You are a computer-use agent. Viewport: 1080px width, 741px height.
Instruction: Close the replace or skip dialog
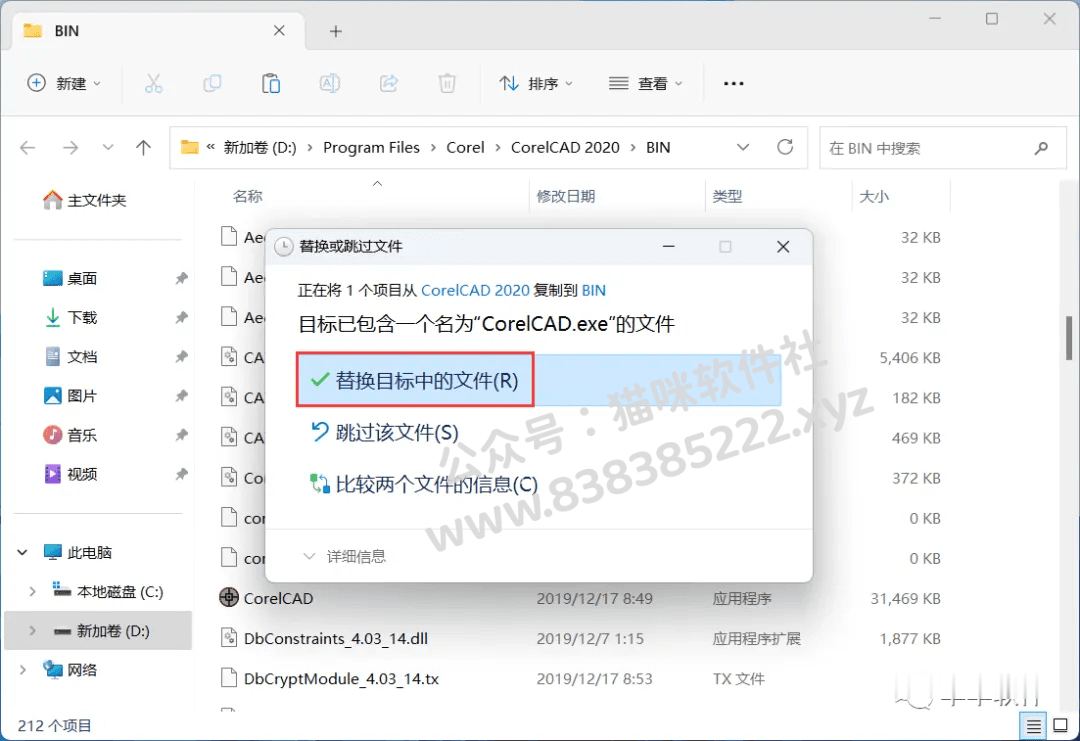pos(783,247)
